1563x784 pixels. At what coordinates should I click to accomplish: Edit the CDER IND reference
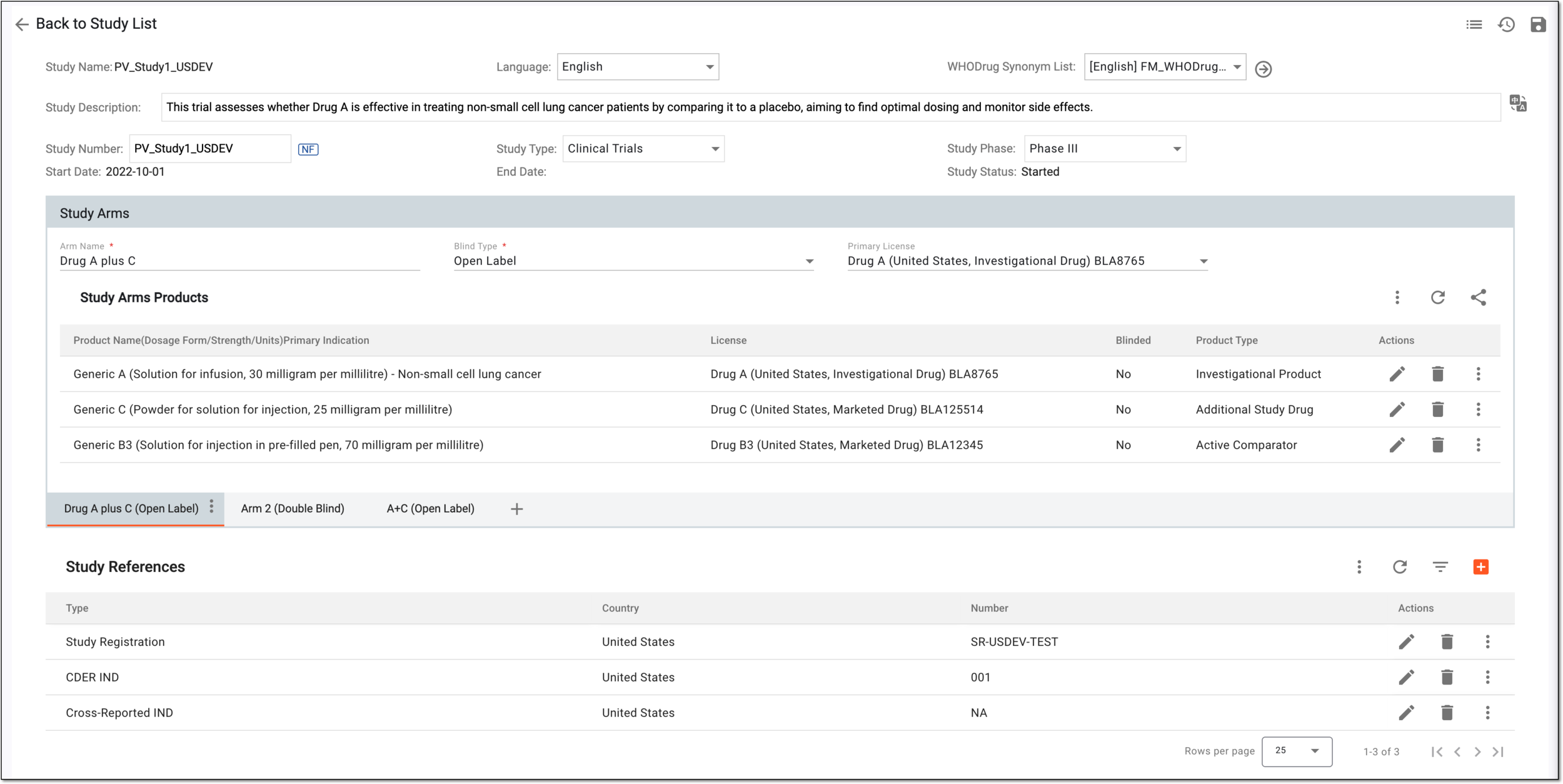1406,677
